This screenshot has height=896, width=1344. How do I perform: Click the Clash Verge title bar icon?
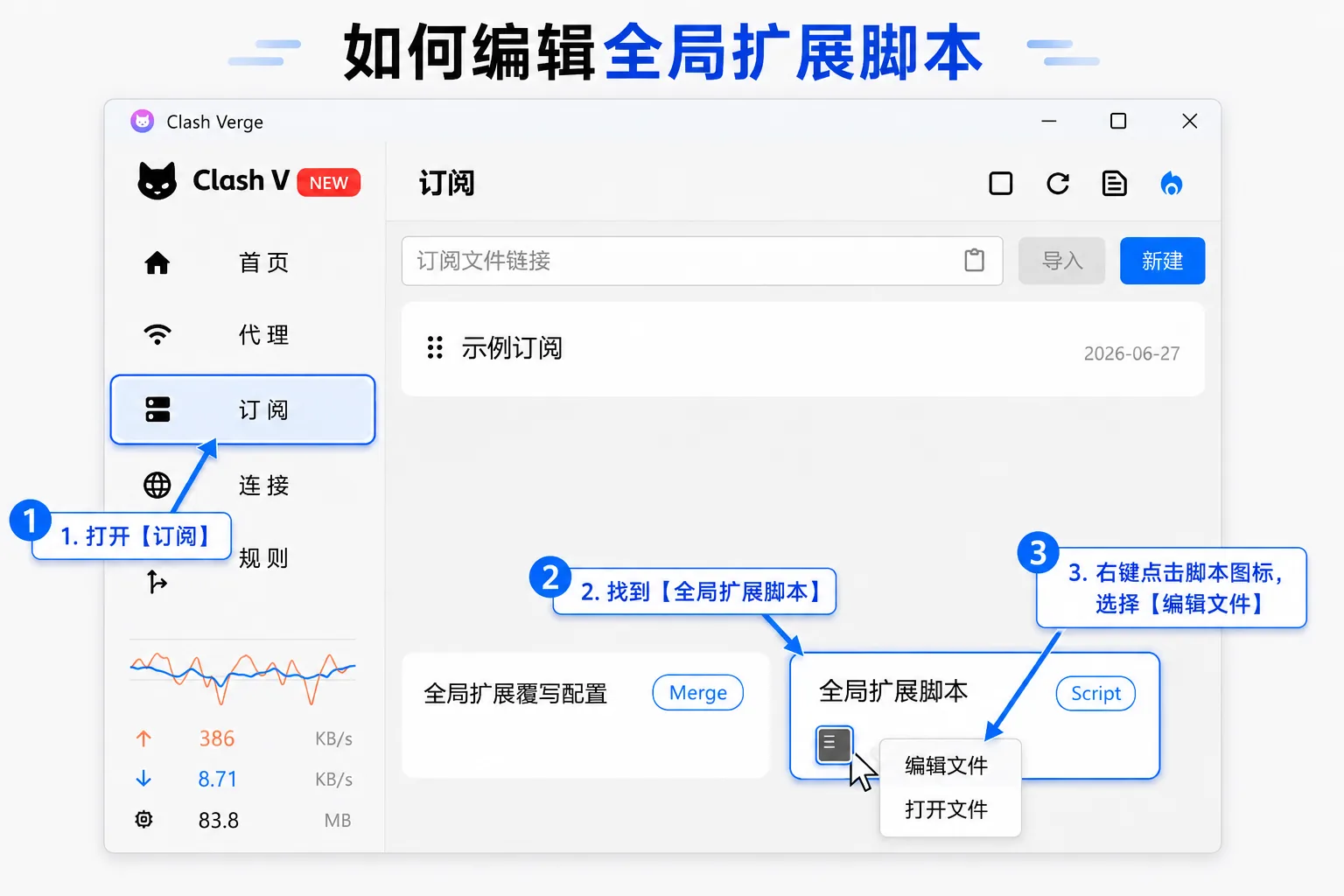tap(142, 121)
